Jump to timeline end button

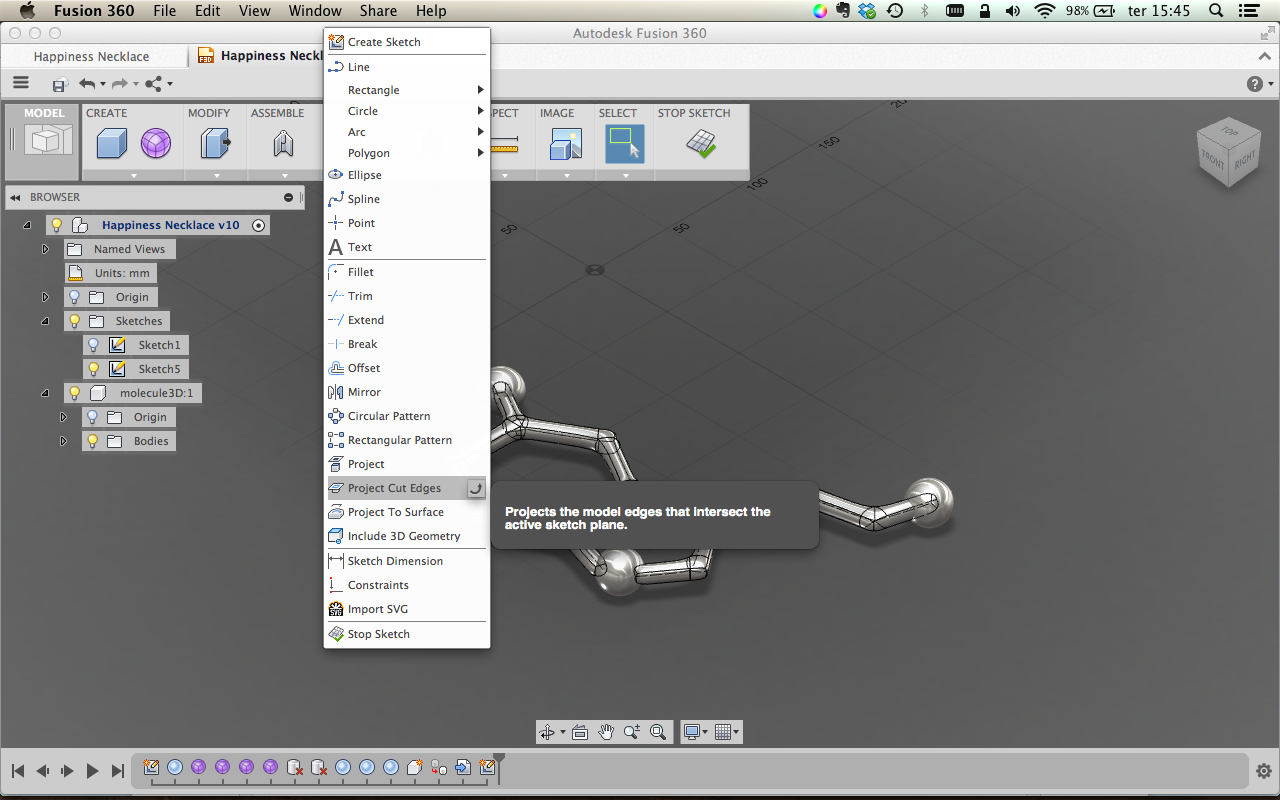click(118, 771)
